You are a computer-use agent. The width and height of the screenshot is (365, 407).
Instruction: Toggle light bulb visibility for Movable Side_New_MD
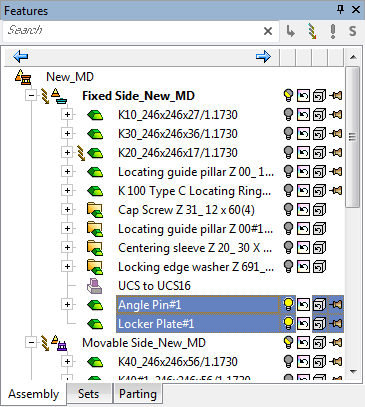288,343
